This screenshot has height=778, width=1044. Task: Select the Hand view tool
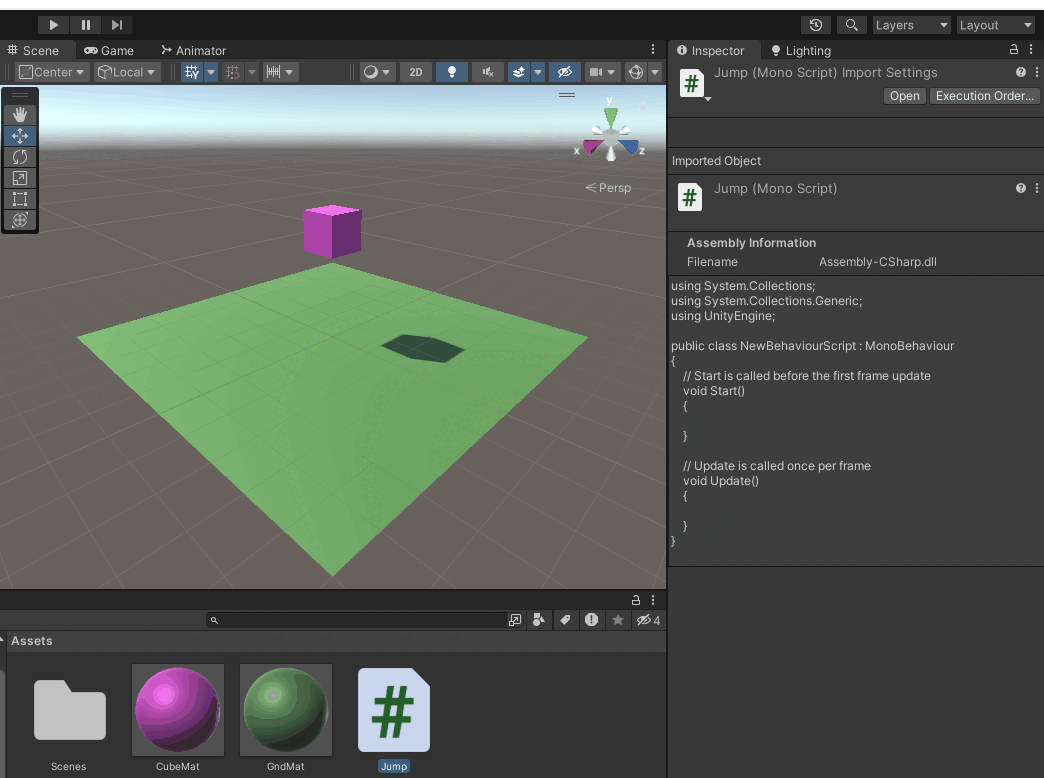coord(20,115)
